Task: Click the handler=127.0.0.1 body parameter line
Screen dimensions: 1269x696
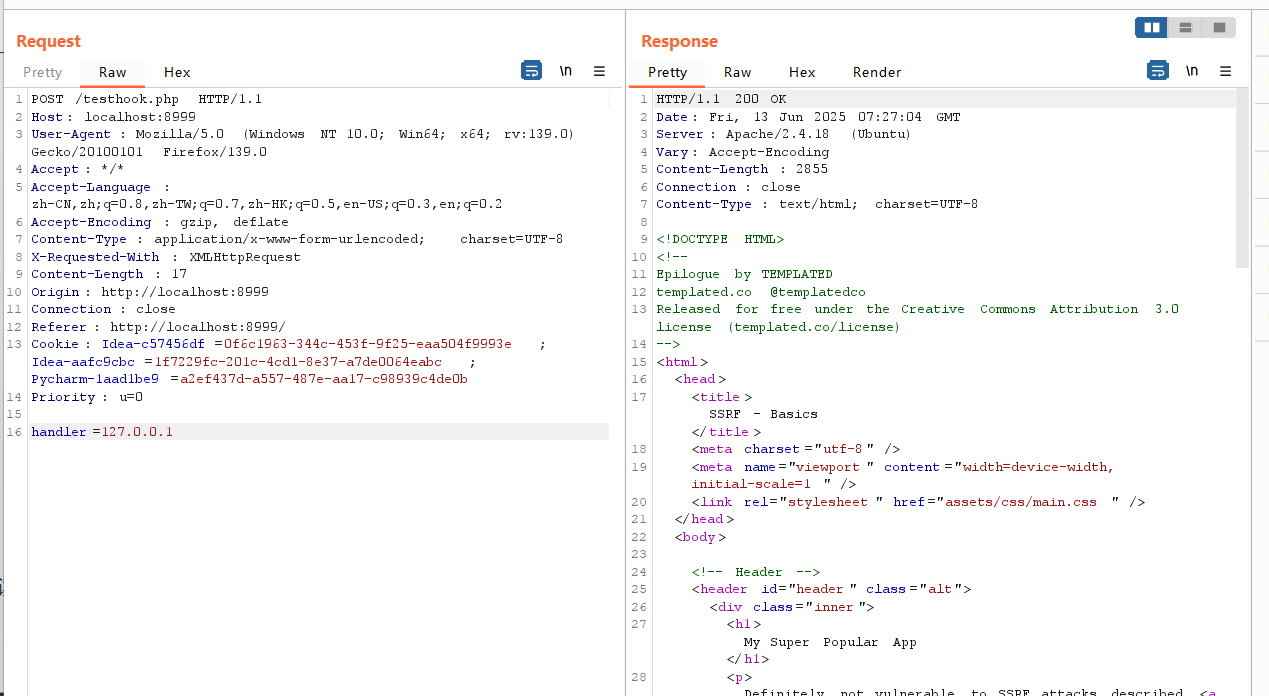Action: click(x=102, y=432)
